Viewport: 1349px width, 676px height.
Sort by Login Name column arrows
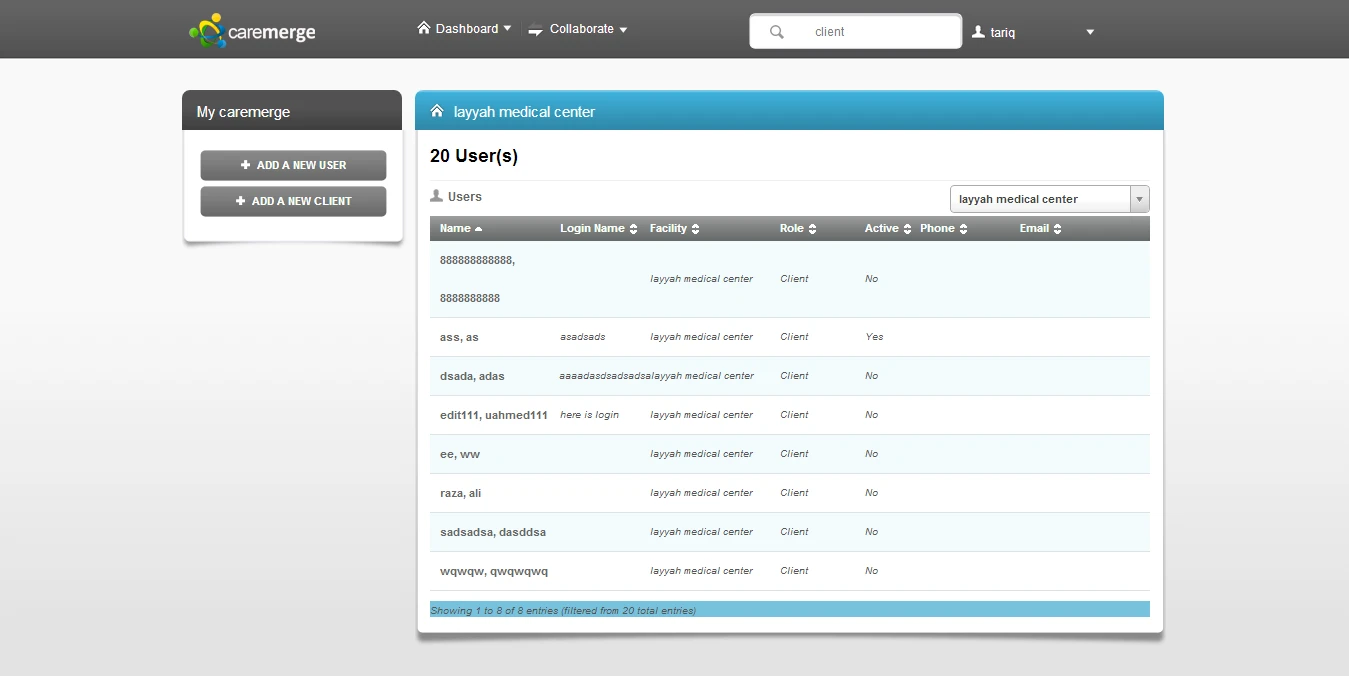633,229
